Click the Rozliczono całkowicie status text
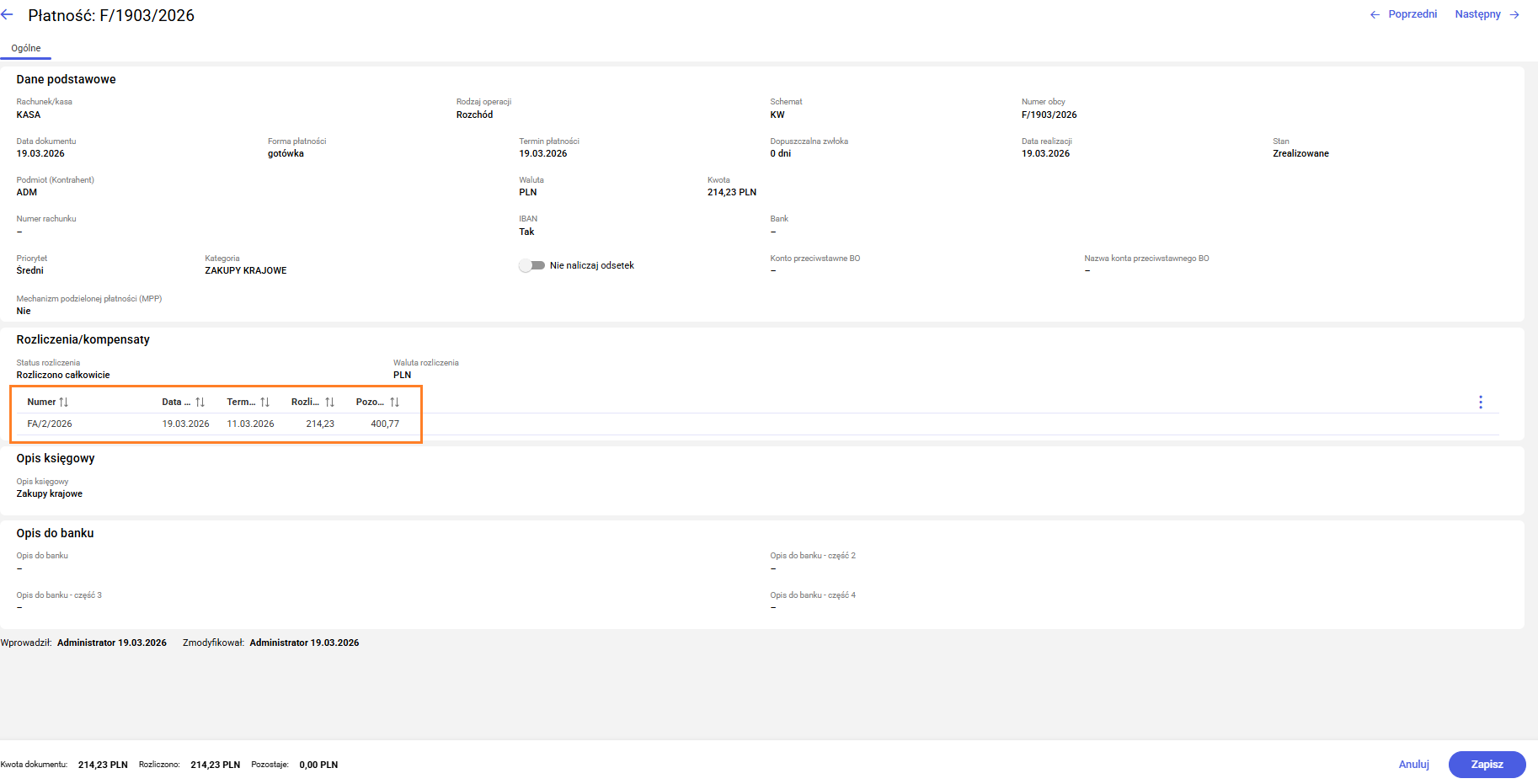 (63, 376)
